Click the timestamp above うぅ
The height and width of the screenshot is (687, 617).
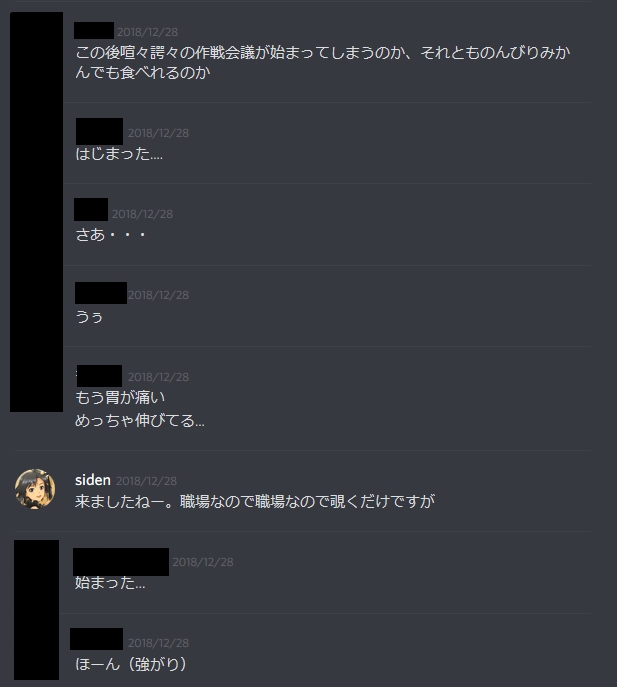click(x=158, y=295)
